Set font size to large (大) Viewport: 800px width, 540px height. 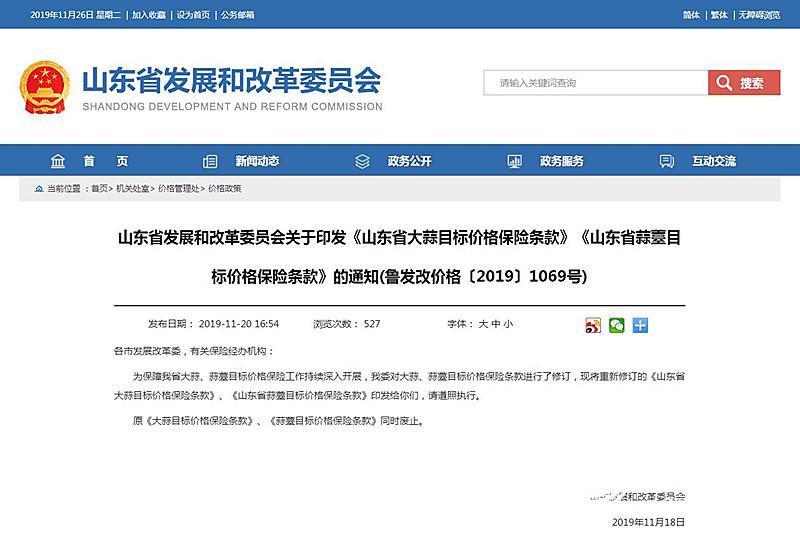(x=482, y=324)
